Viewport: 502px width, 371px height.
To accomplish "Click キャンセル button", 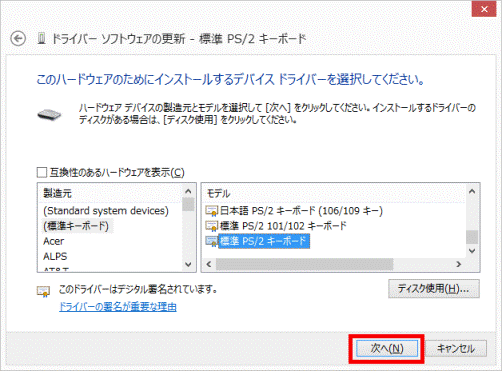I will point(456,349).
